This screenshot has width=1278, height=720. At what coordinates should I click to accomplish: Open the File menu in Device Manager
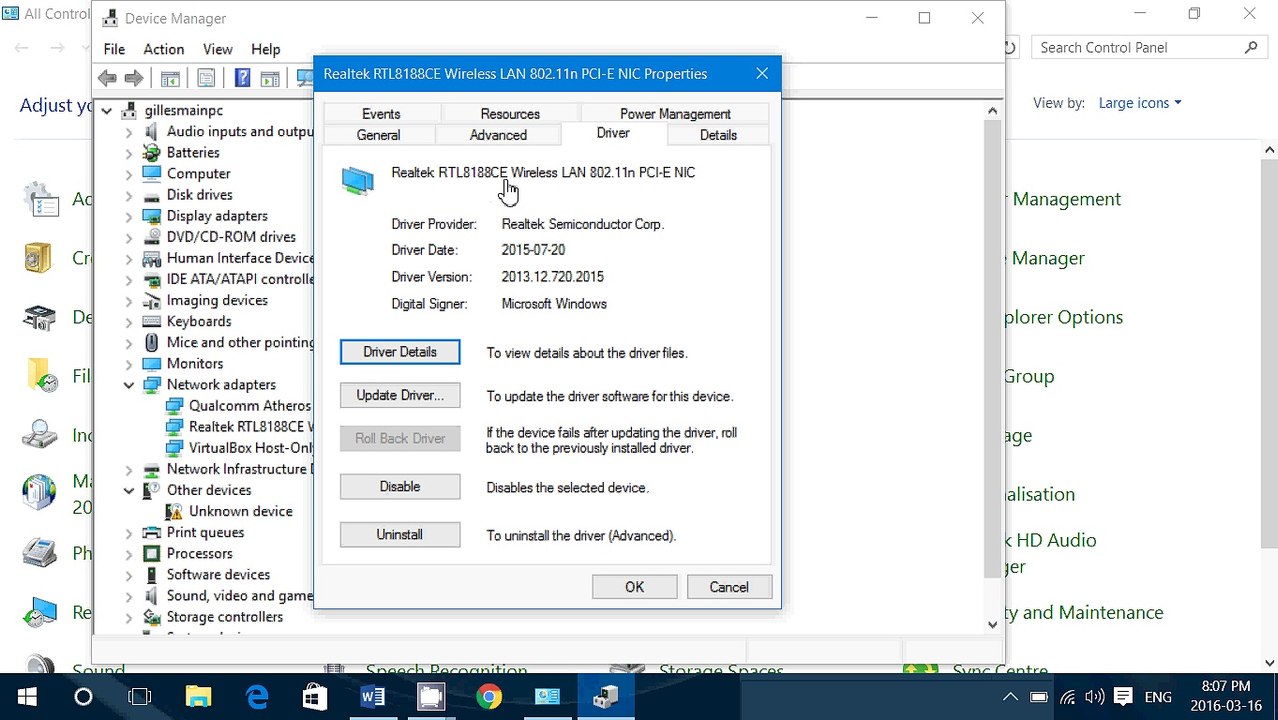click(x=114, y=49)
